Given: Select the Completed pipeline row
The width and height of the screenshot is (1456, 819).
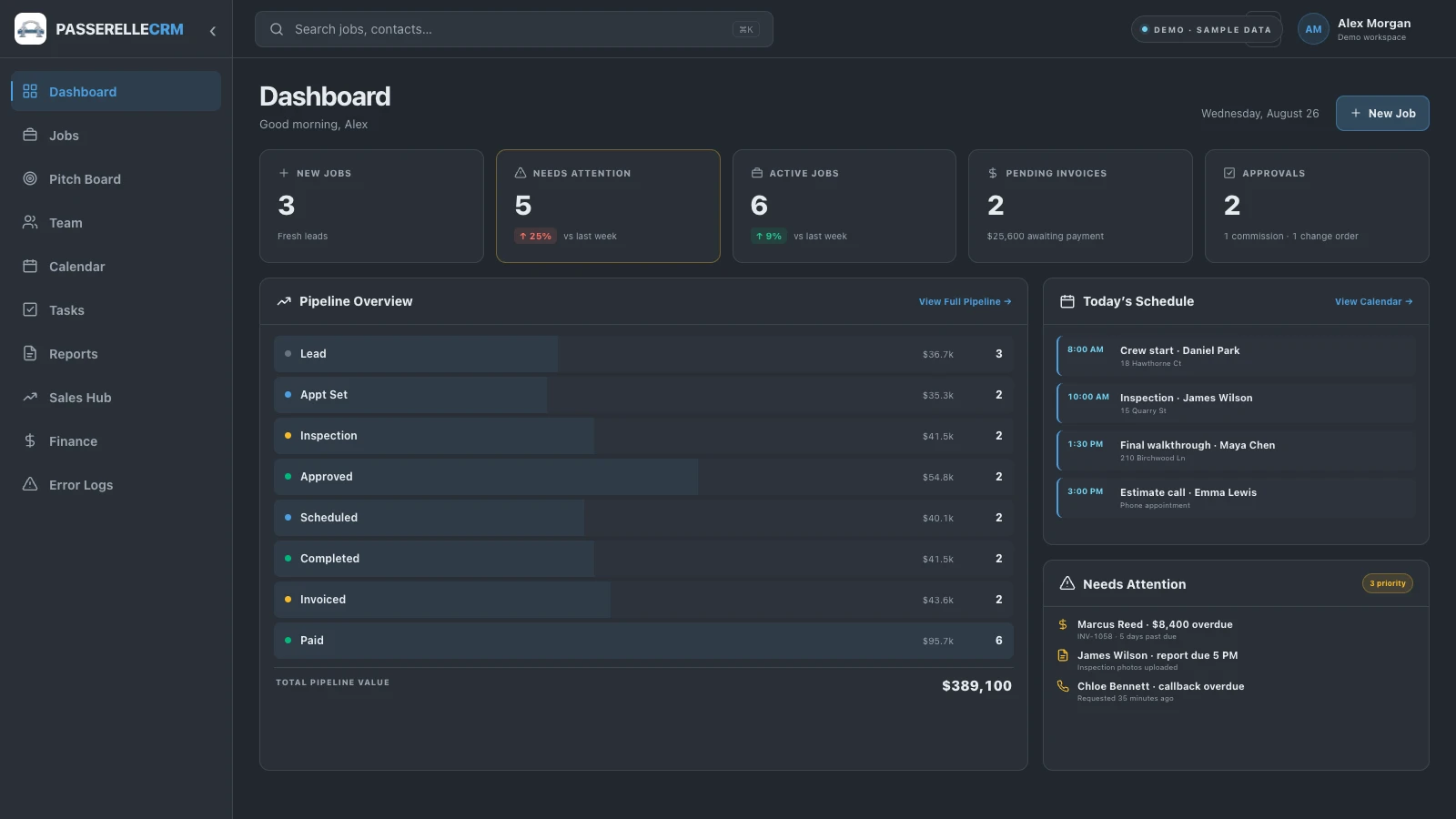Looking at the screenshot, I should 643,559.
